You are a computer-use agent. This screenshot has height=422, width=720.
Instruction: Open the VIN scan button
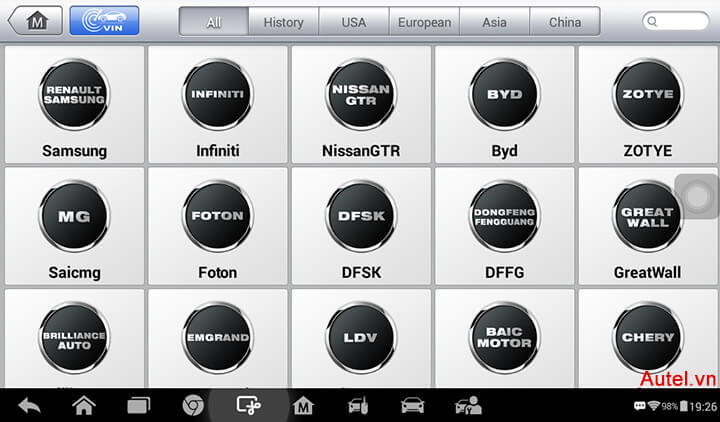(104, 21)
